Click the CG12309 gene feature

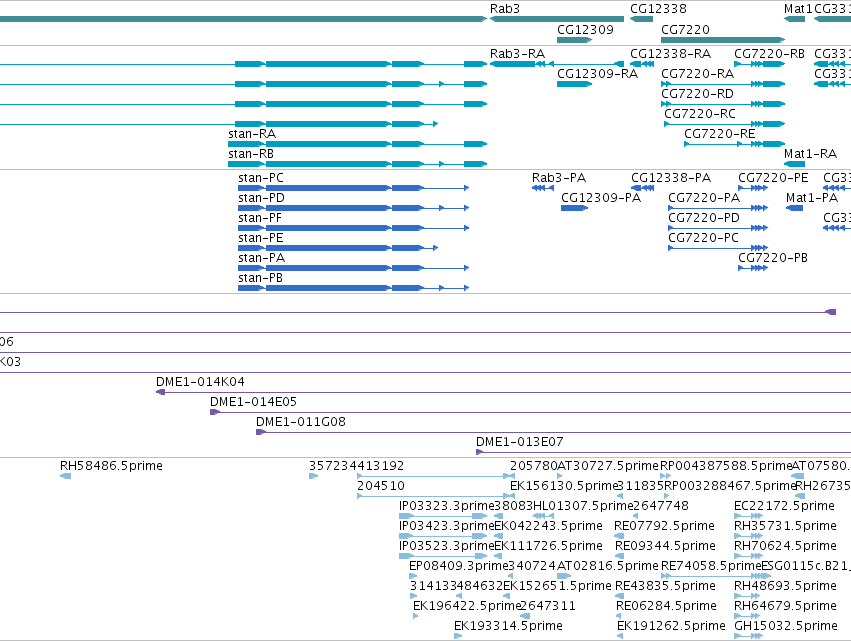click(x=574, y=40)
